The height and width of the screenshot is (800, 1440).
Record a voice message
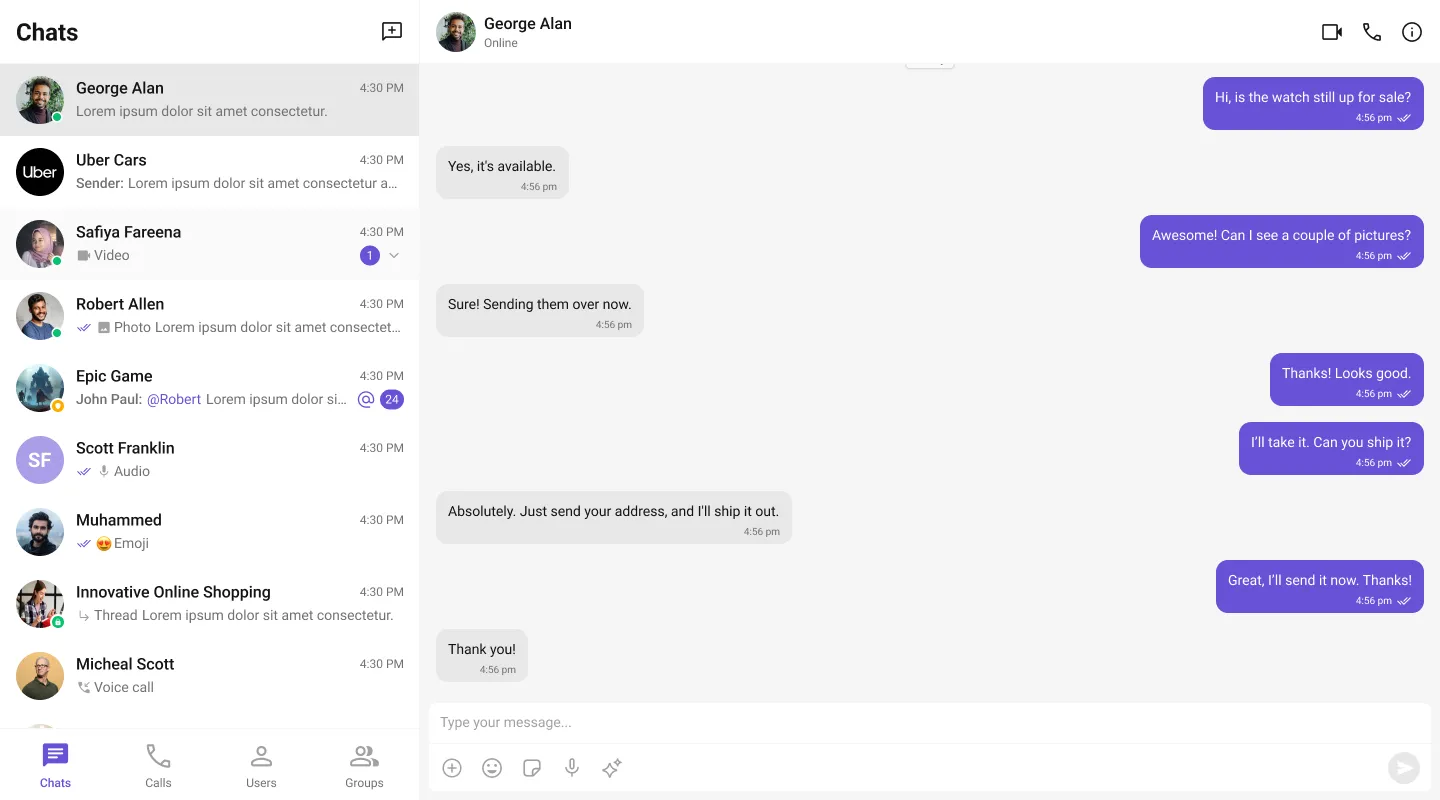(572, 768)
